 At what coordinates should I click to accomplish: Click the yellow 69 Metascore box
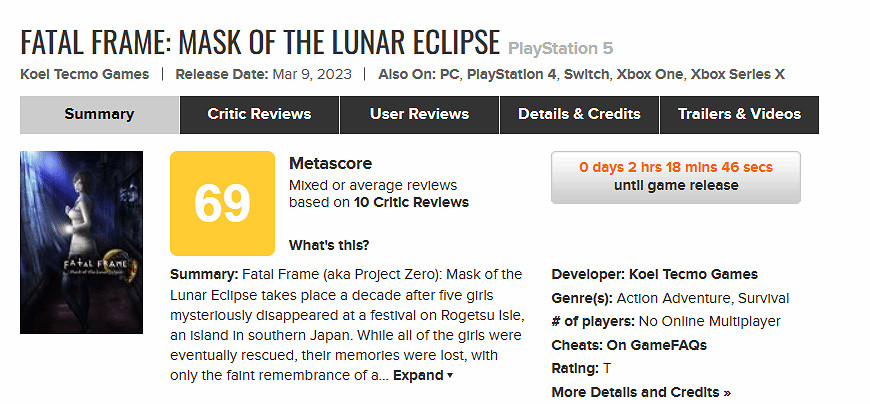point(222,203)
